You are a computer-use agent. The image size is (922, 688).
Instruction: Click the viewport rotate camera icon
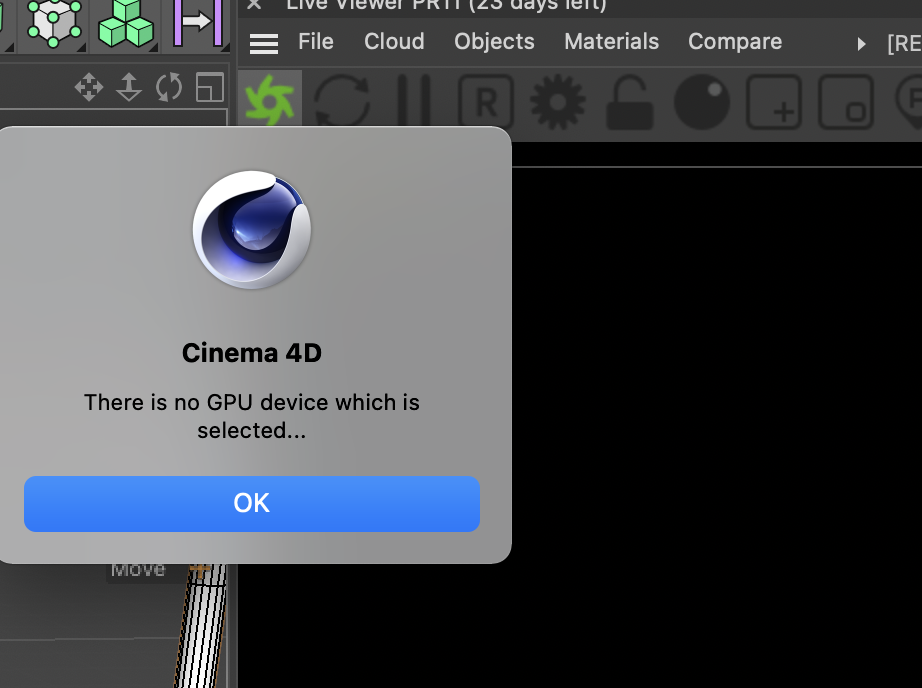pyautogui.click(x=169, y=87)
